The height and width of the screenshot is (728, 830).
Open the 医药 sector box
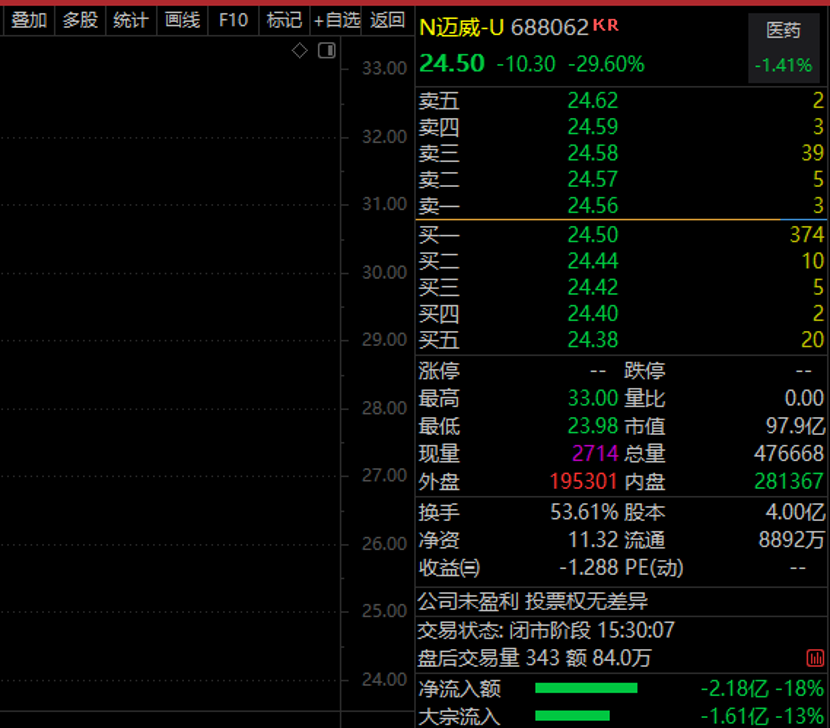click(783, 48)
